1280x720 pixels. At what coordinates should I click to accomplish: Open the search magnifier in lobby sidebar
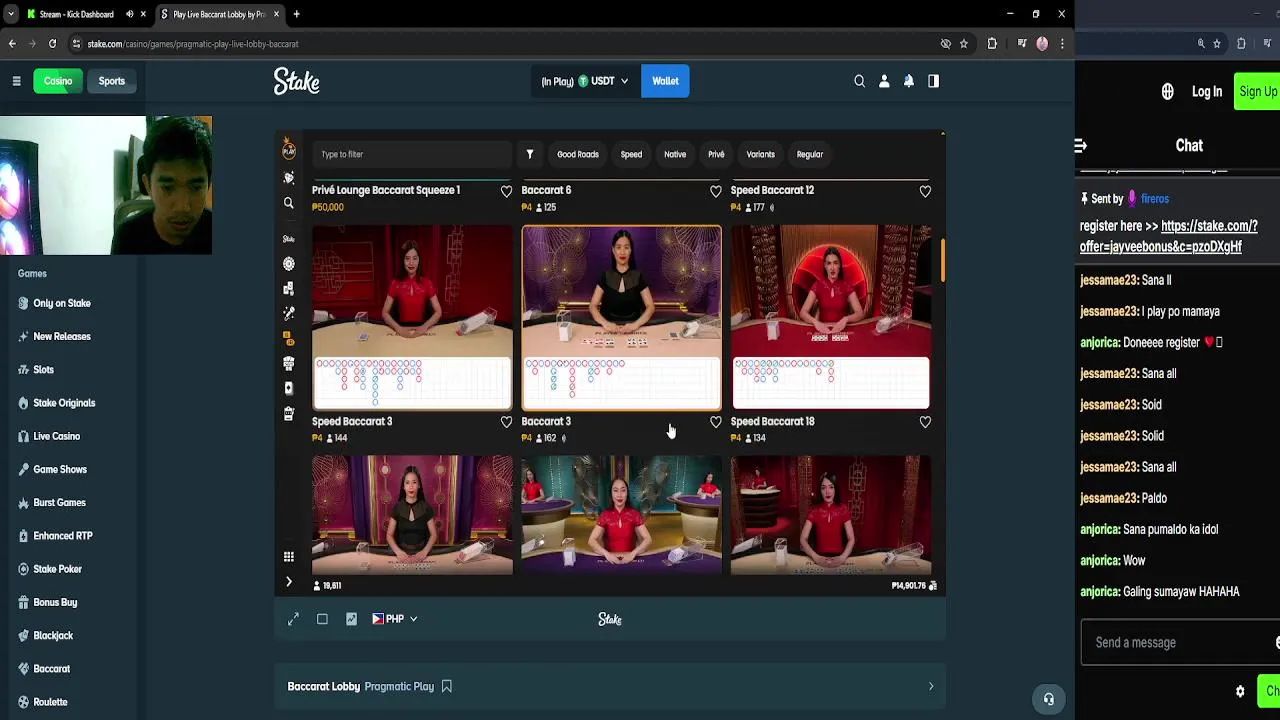[288, 203]
